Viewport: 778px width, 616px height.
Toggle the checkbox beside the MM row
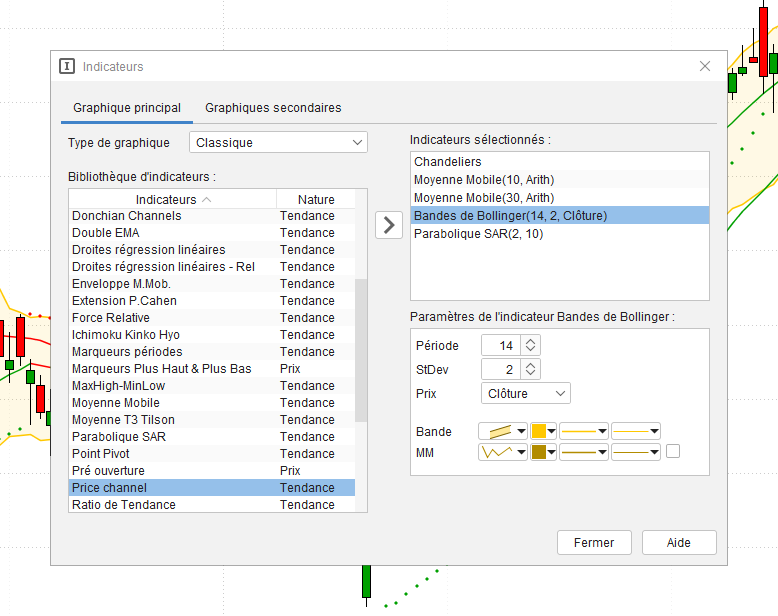[x=673, y=451]
